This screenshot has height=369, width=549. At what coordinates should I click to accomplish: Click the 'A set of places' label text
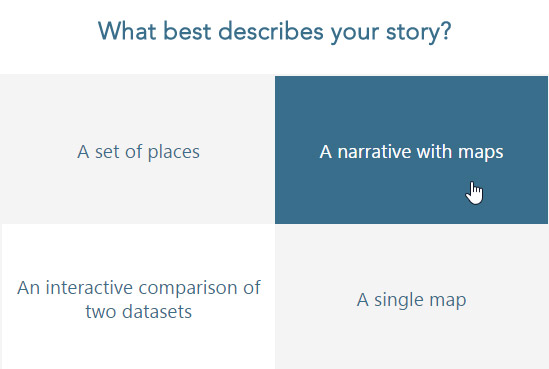(x=138, y=152)
